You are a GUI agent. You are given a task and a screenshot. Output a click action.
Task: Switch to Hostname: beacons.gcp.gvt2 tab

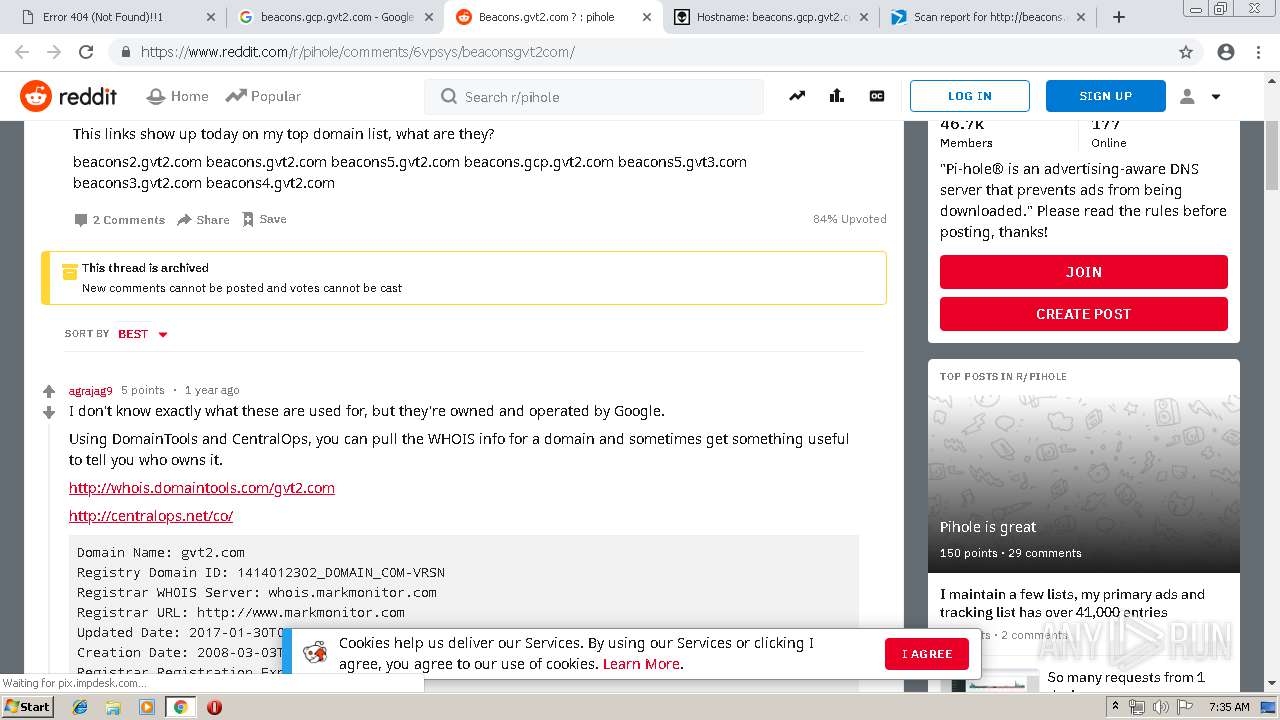click(x=772, y=17)
